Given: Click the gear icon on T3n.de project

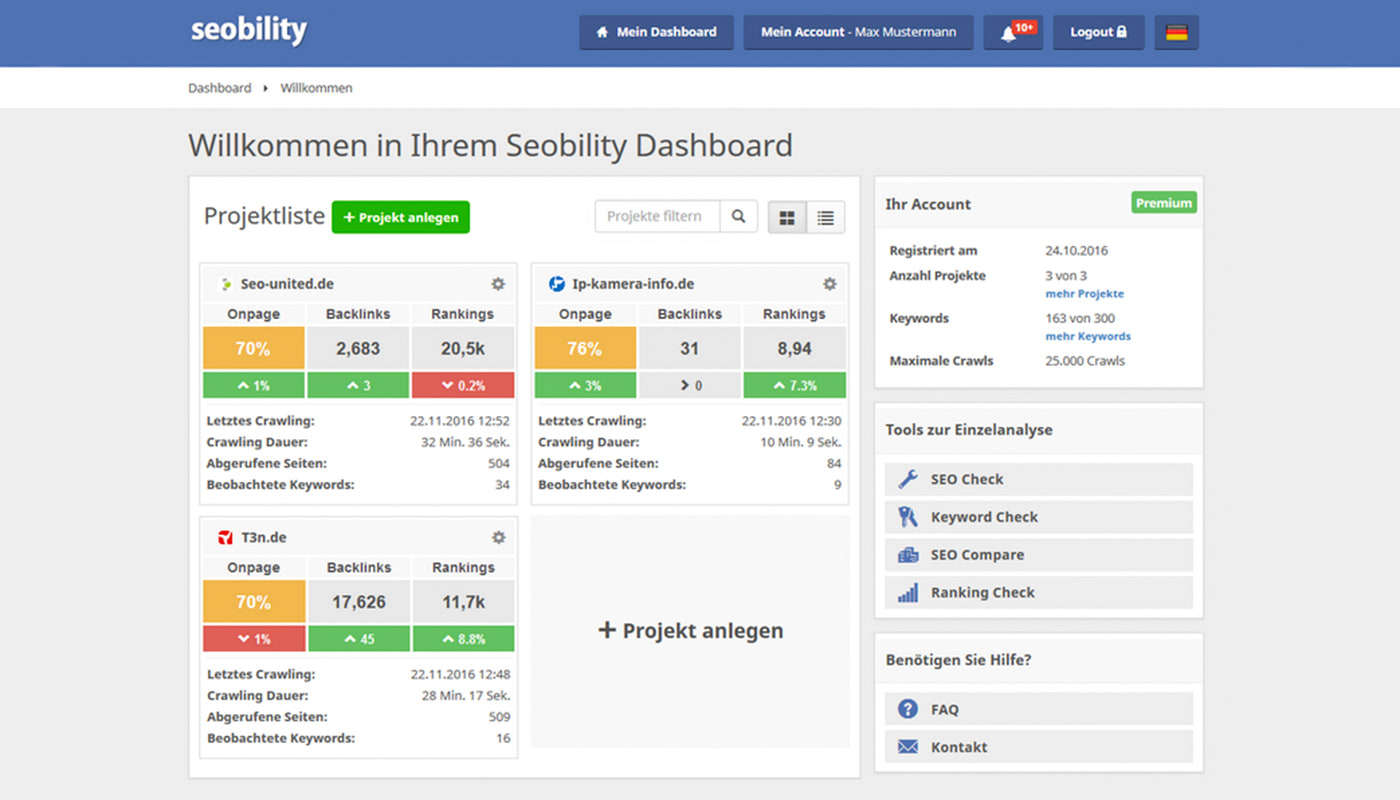Looking at the screenshot, I should pyautogui.click(x=498, y=538).
